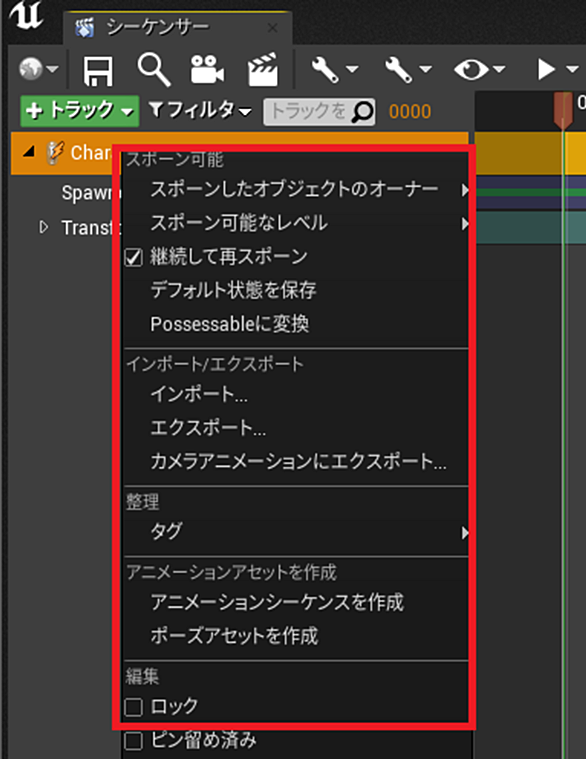The height and width of the screenshot is (759, 586).
Task: Click the Char track actor icon
Action: click(55, 152)
